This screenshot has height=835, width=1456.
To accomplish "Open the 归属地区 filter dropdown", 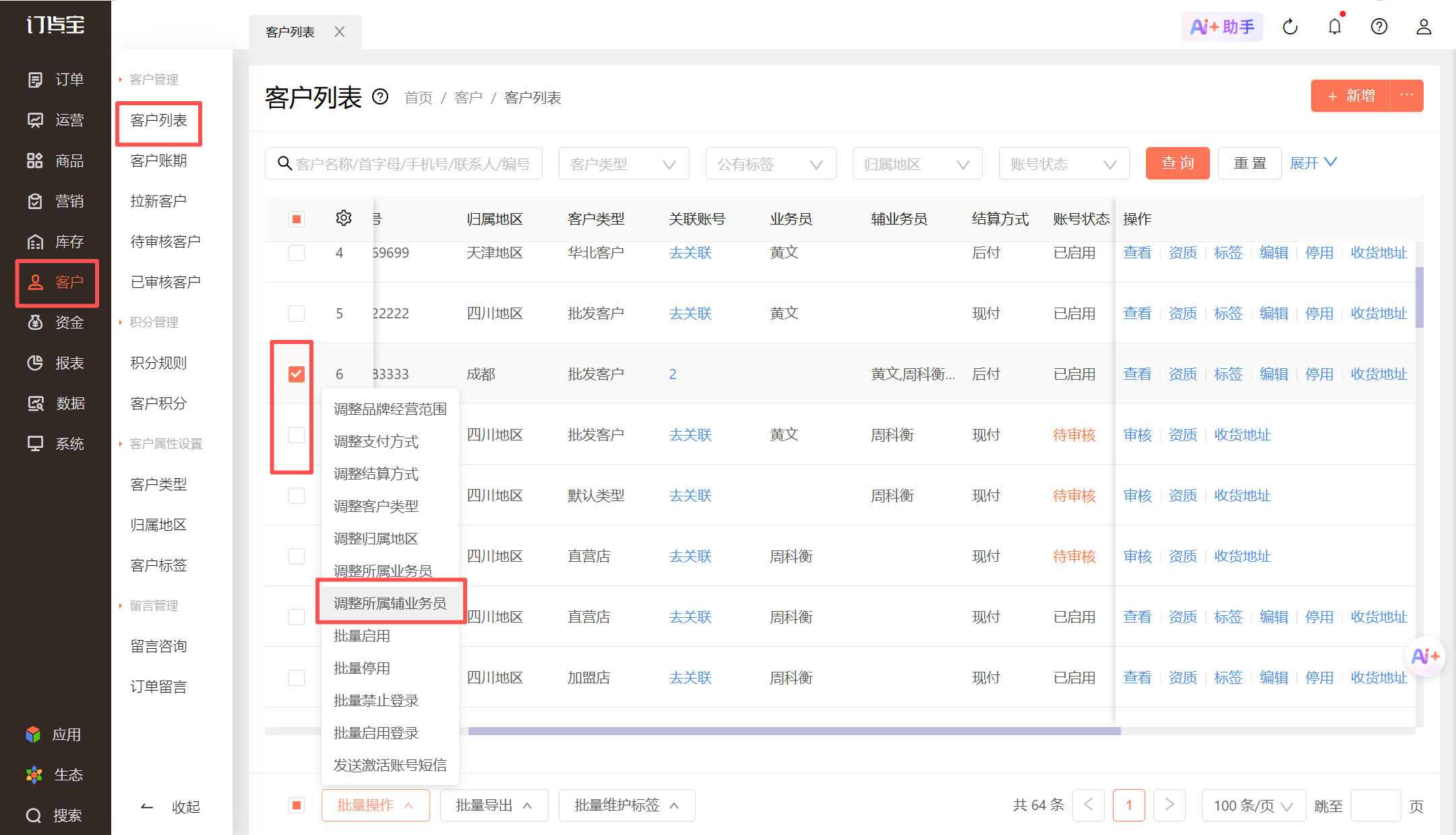I will click(x=917, y=163).
